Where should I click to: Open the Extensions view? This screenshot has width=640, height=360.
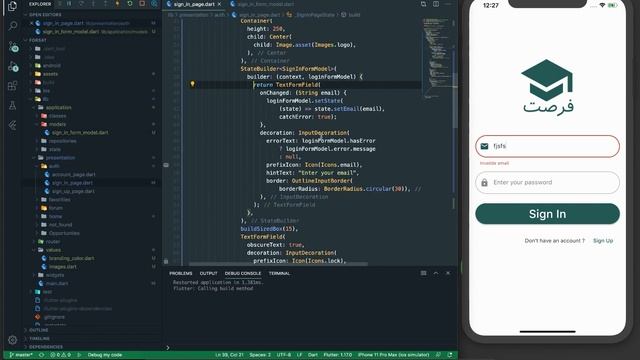click(12, 86)
